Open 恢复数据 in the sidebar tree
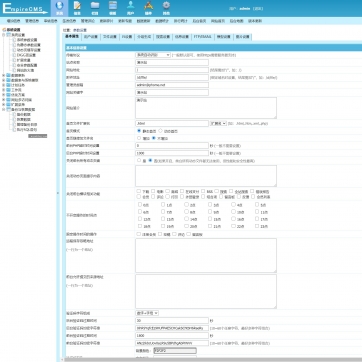The image size is (362, 362). pos(23,119)
